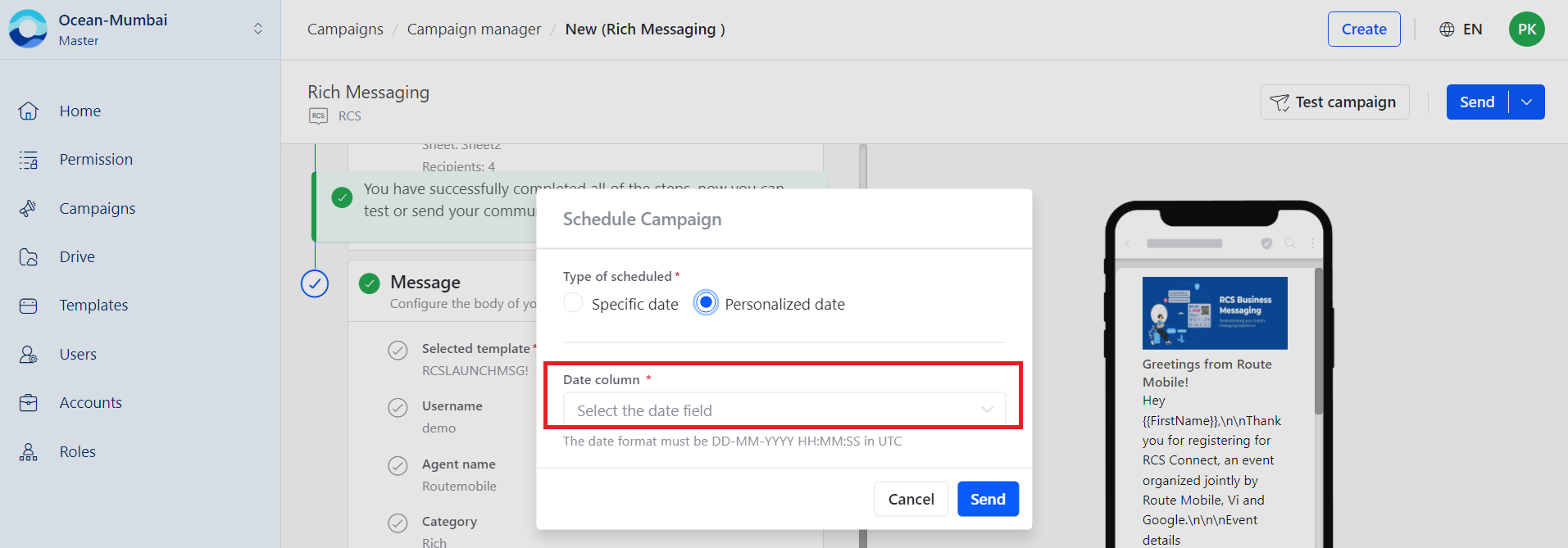Image resolution: width=1568 pixels, height=548 pixels.
Task: Click the Recipients: 4 text
Action: [458, 166]
